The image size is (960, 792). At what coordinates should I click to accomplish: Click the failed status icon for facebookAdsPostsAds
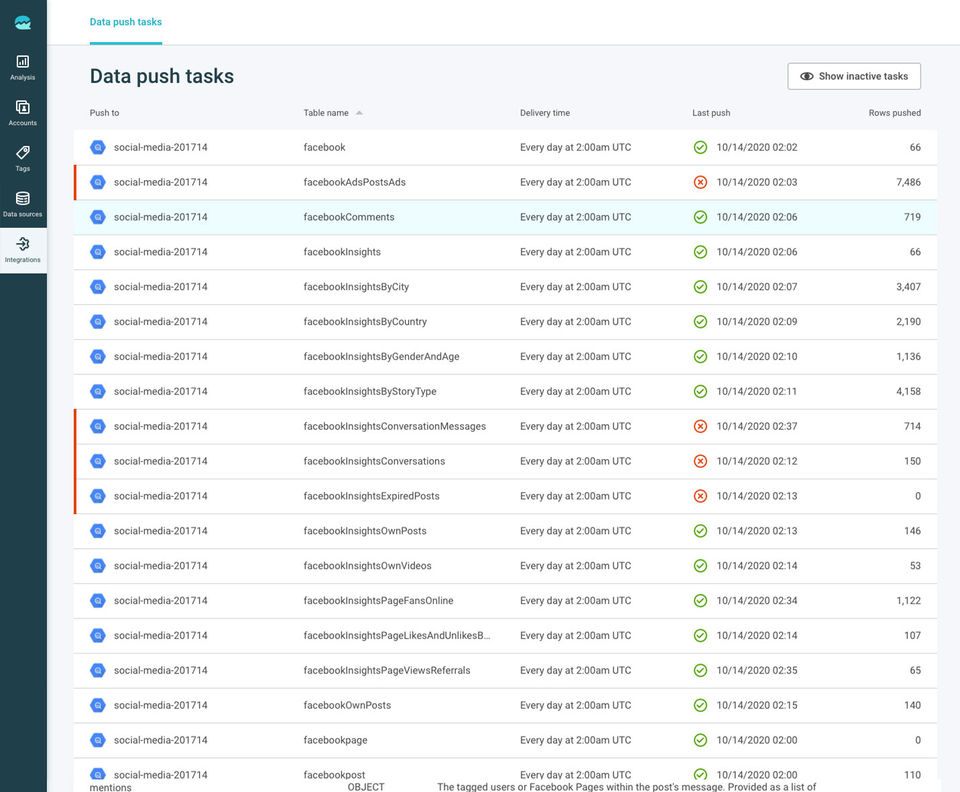pos(700,182)
